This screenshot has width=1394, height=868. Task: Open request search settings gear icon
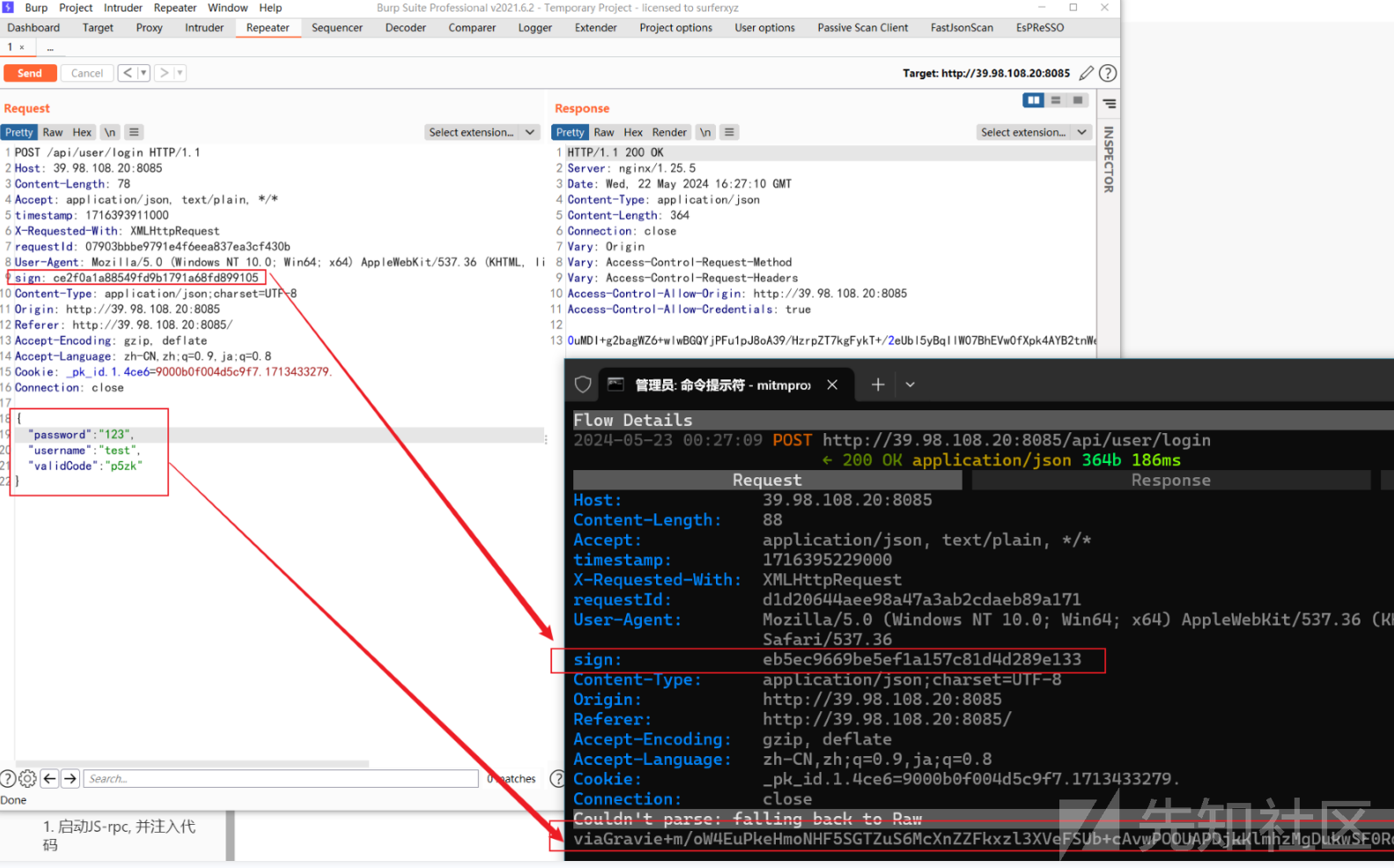coord(27,778)
